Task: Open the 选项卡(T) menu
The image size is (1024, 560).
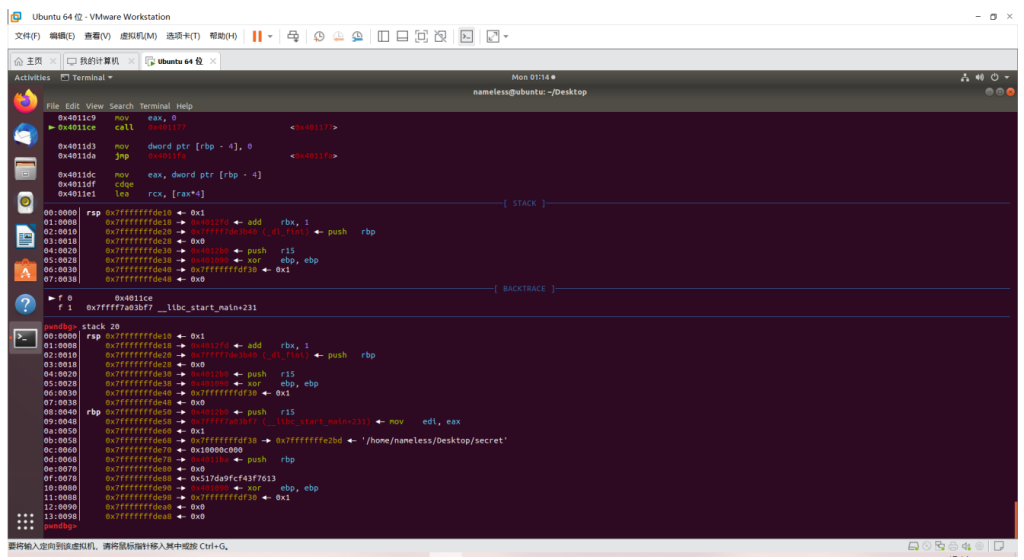Action: (x=183, y=36)
